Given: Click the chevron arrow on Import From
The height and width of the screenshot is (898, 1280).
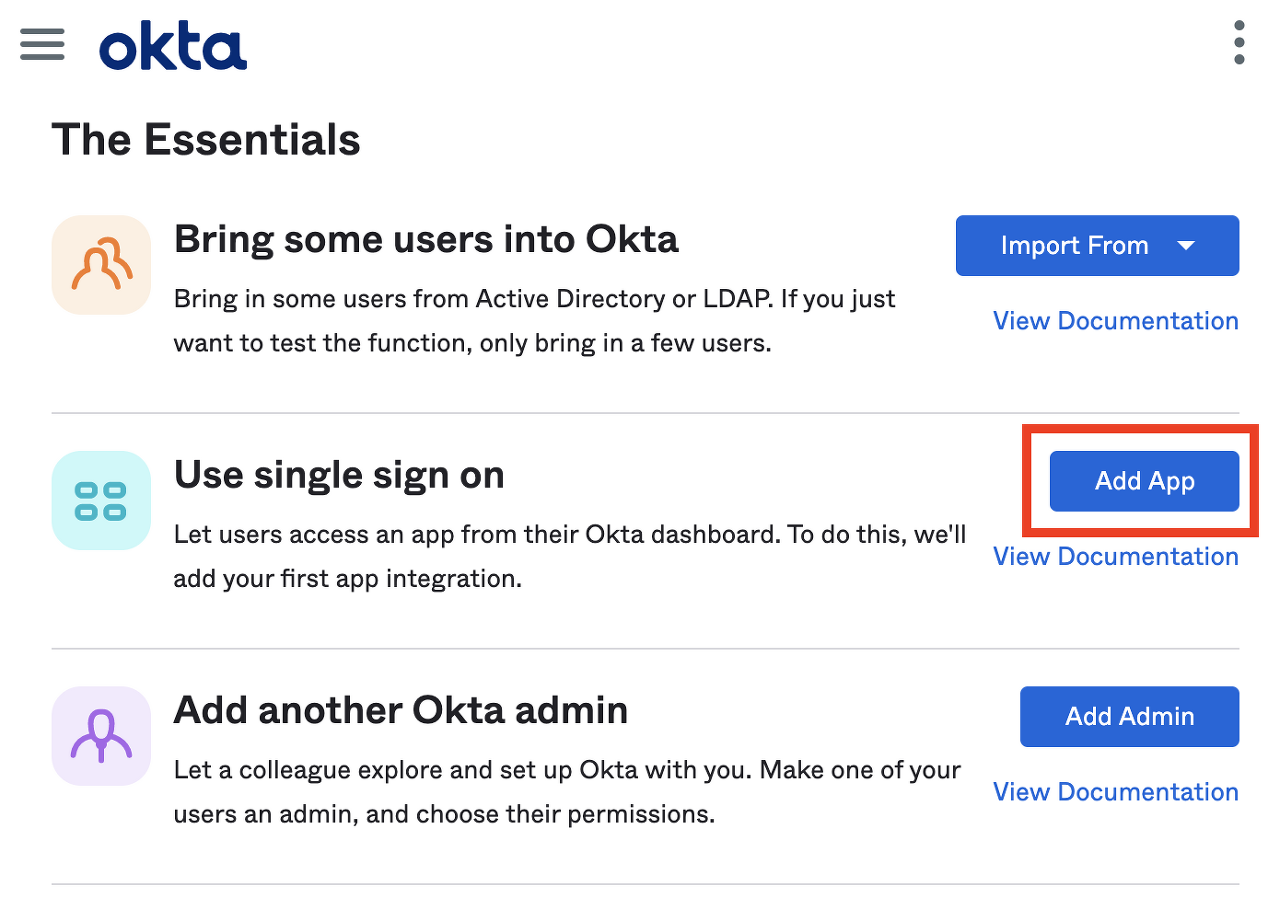Looking at the screenshot, I should tap(1188, 245).
